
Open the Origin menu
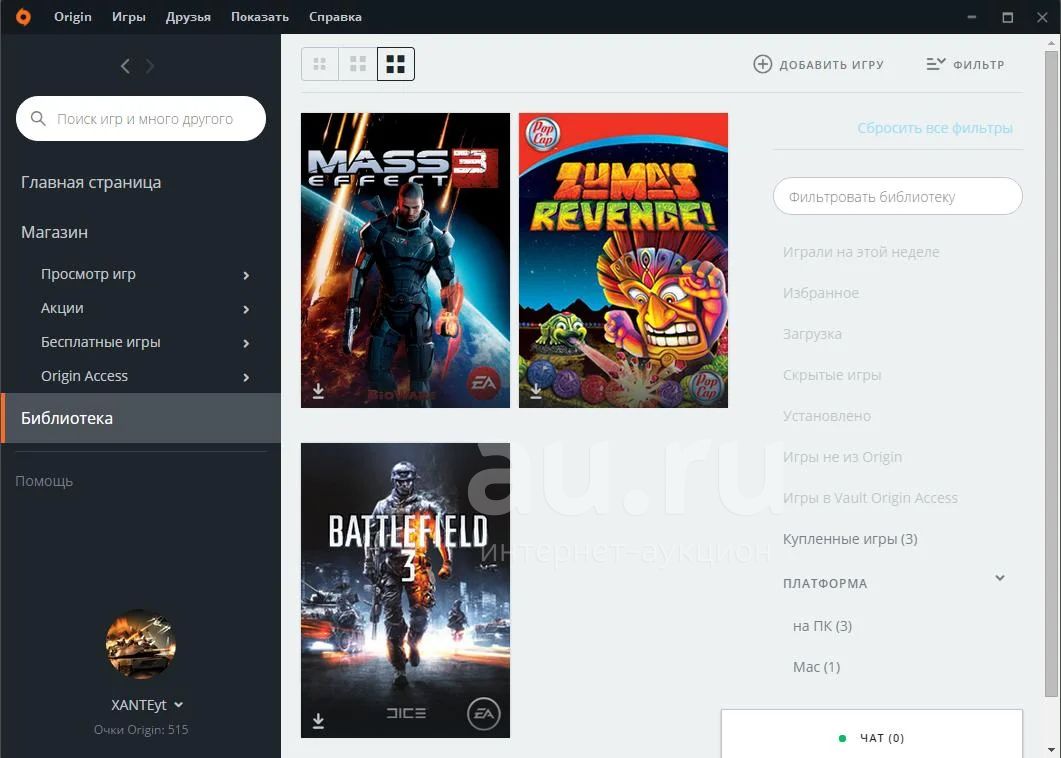tap(72, 17)
